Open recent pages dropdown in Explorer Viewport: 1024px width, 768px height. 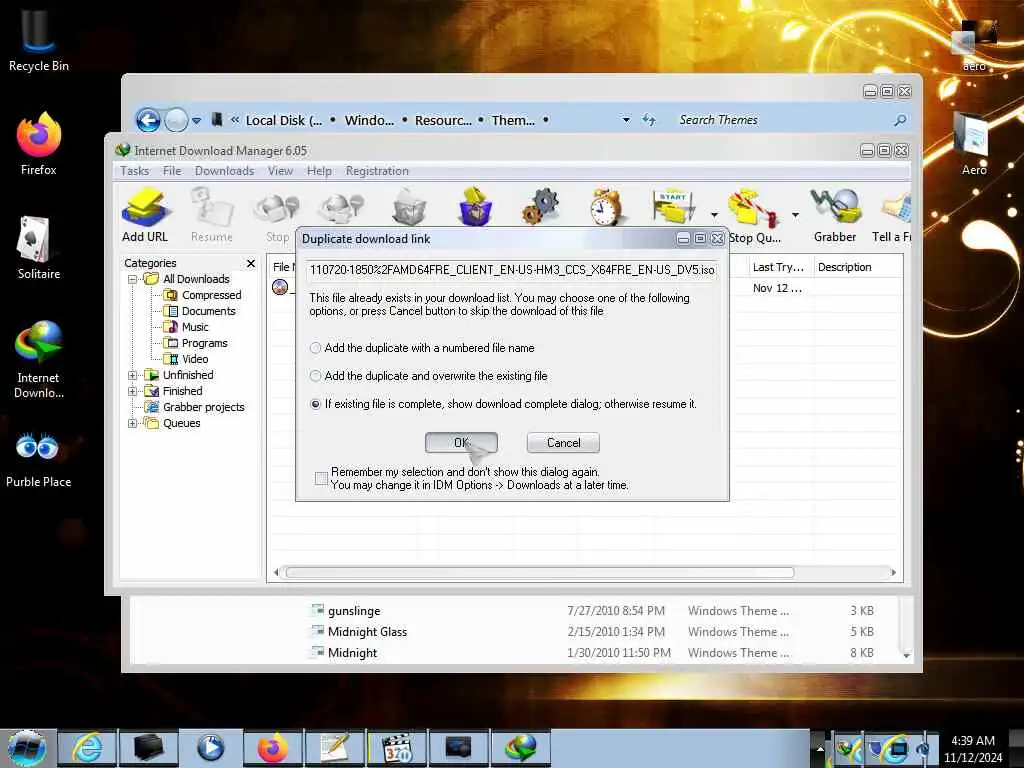click(x=196, y=120)
